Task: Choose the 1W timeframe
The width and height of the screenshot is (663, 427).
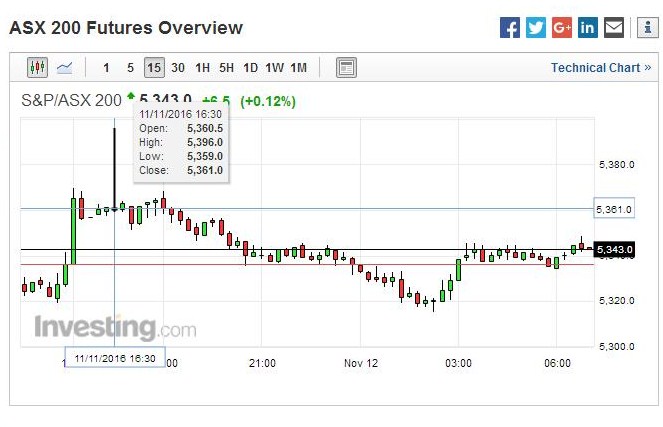Action: pyautogui.click(x=274, y=68)
